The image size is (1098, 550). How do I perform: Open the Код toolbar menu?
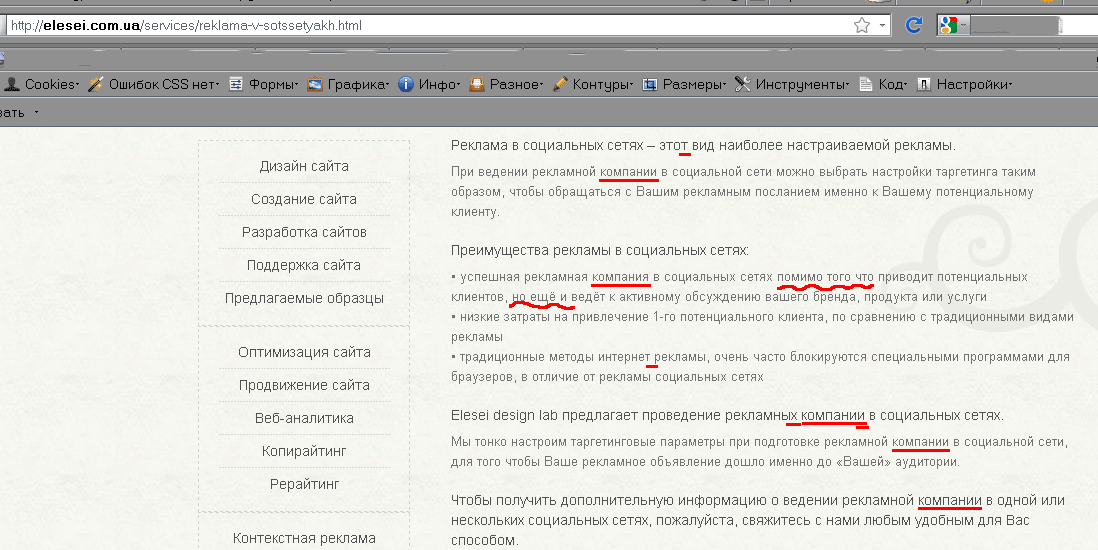pos(882,84)
